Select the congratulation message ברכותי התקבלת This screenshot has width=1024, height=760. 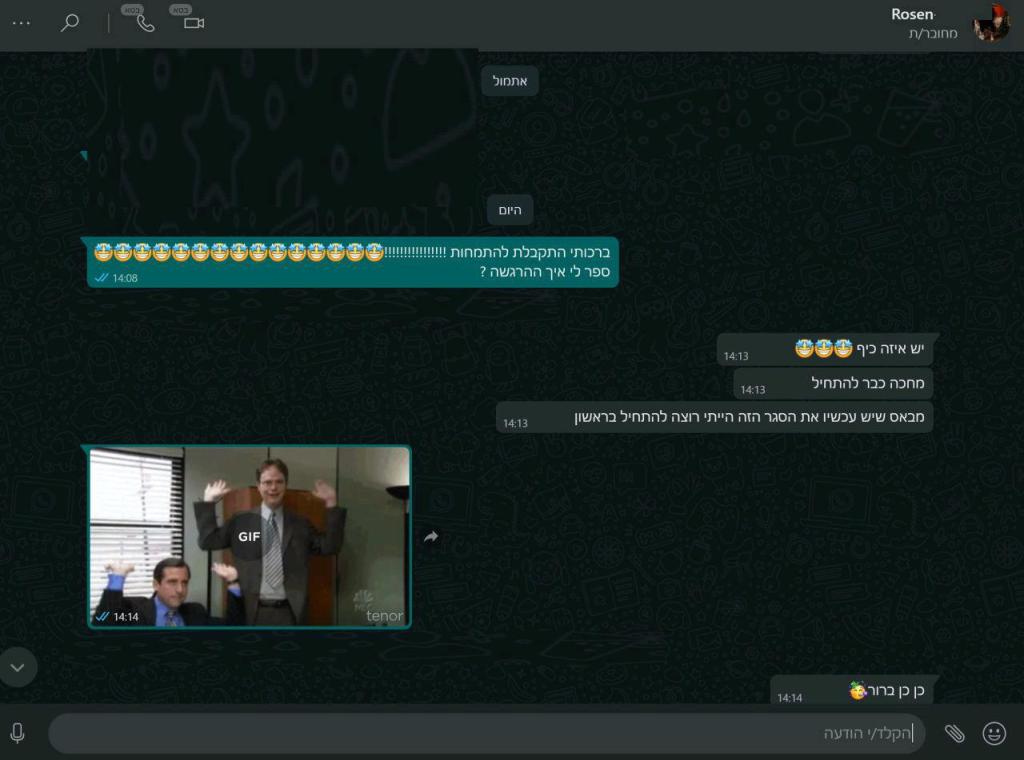(353, 262)
